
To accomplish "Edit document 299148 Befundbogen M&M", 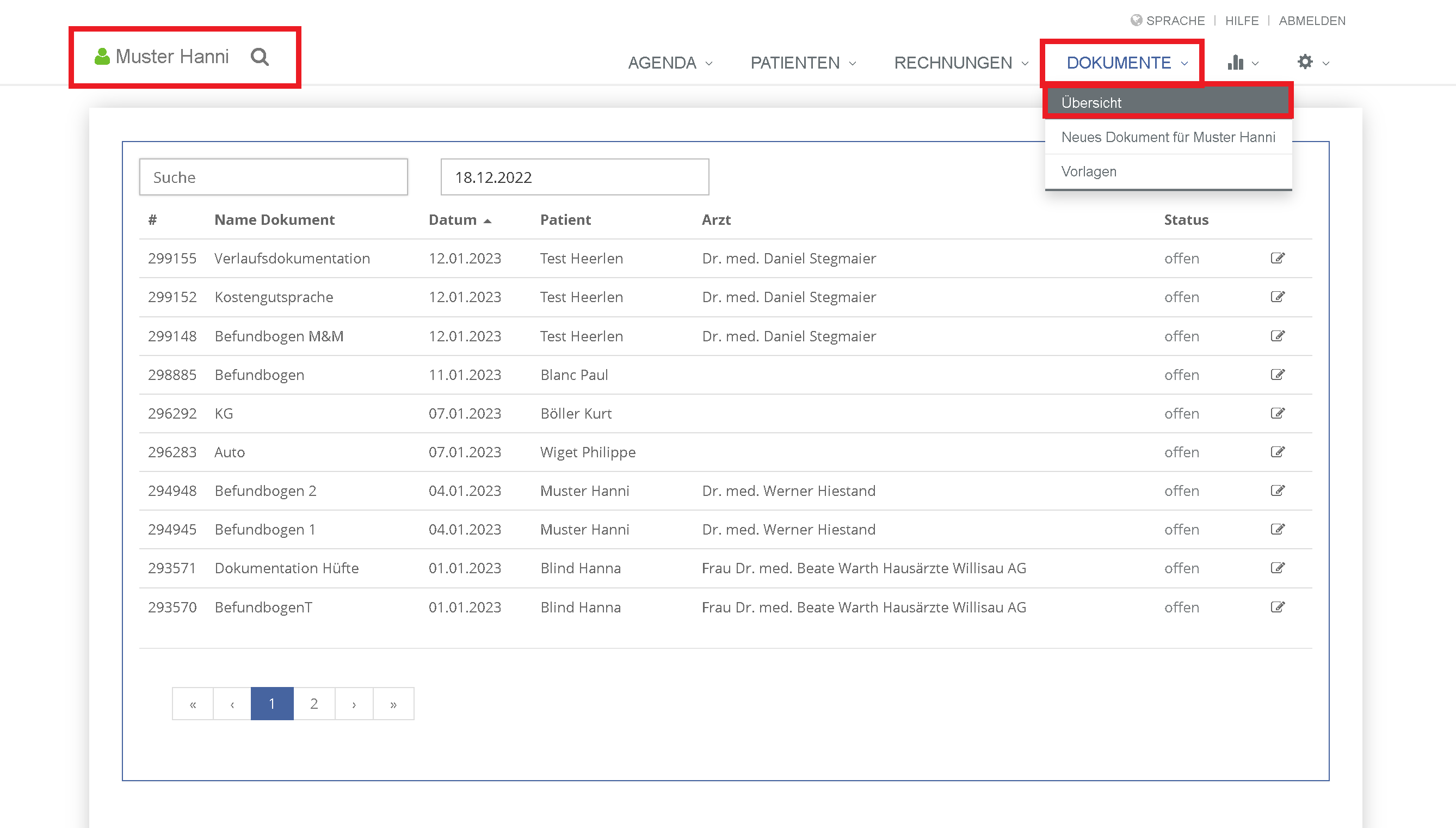I will pyautogui.click(x=1278, y=336).
